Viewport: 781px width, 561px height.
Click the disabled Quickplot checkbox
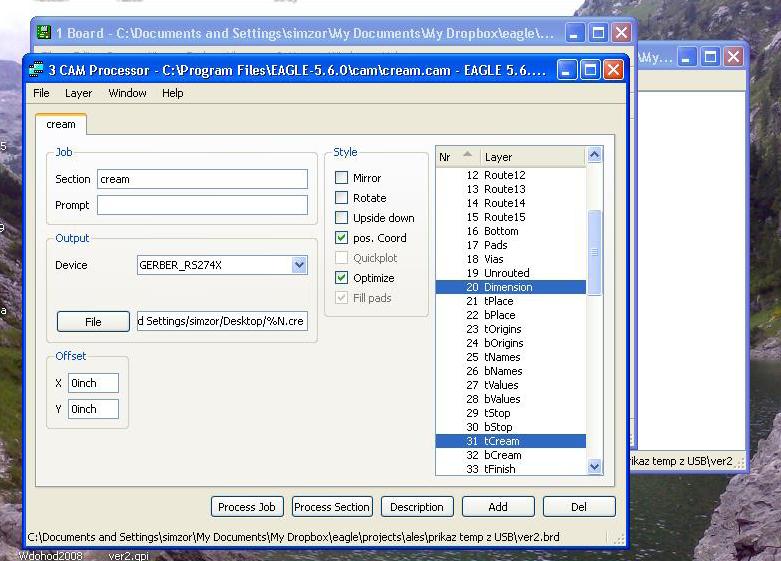point(341,258)
